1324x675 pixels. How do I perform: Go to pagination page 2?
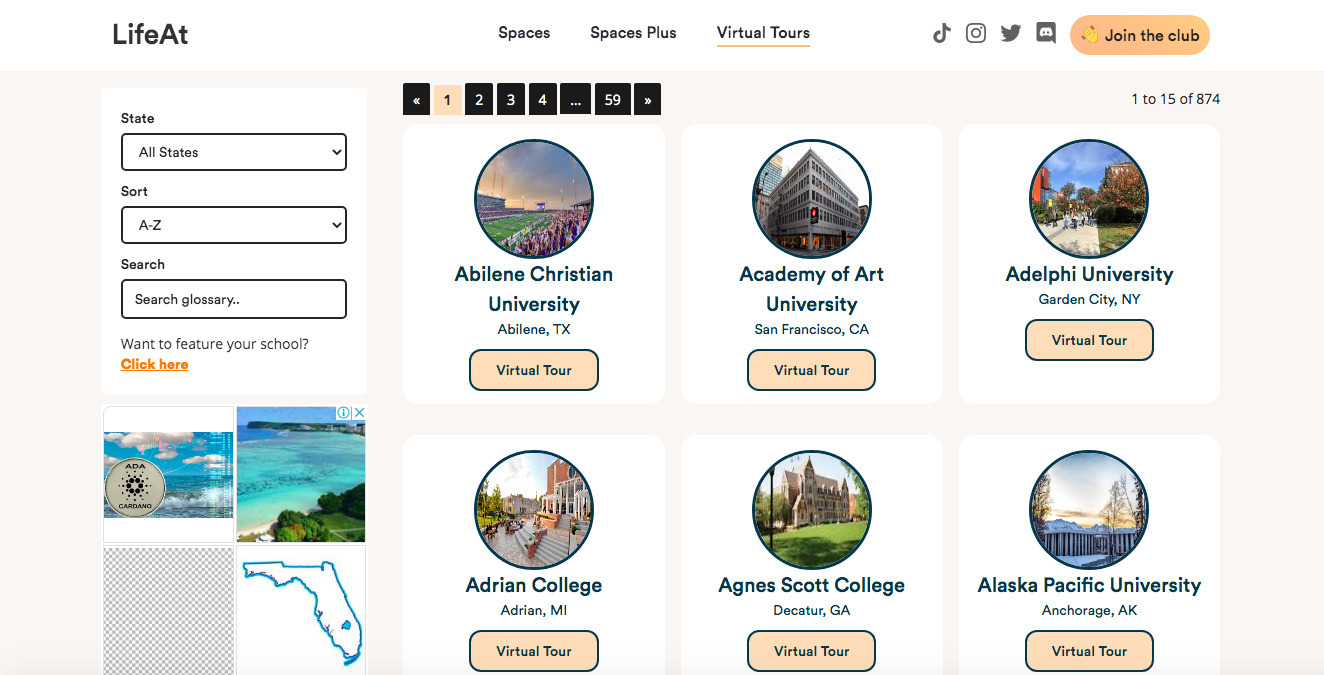pos(479,99)
